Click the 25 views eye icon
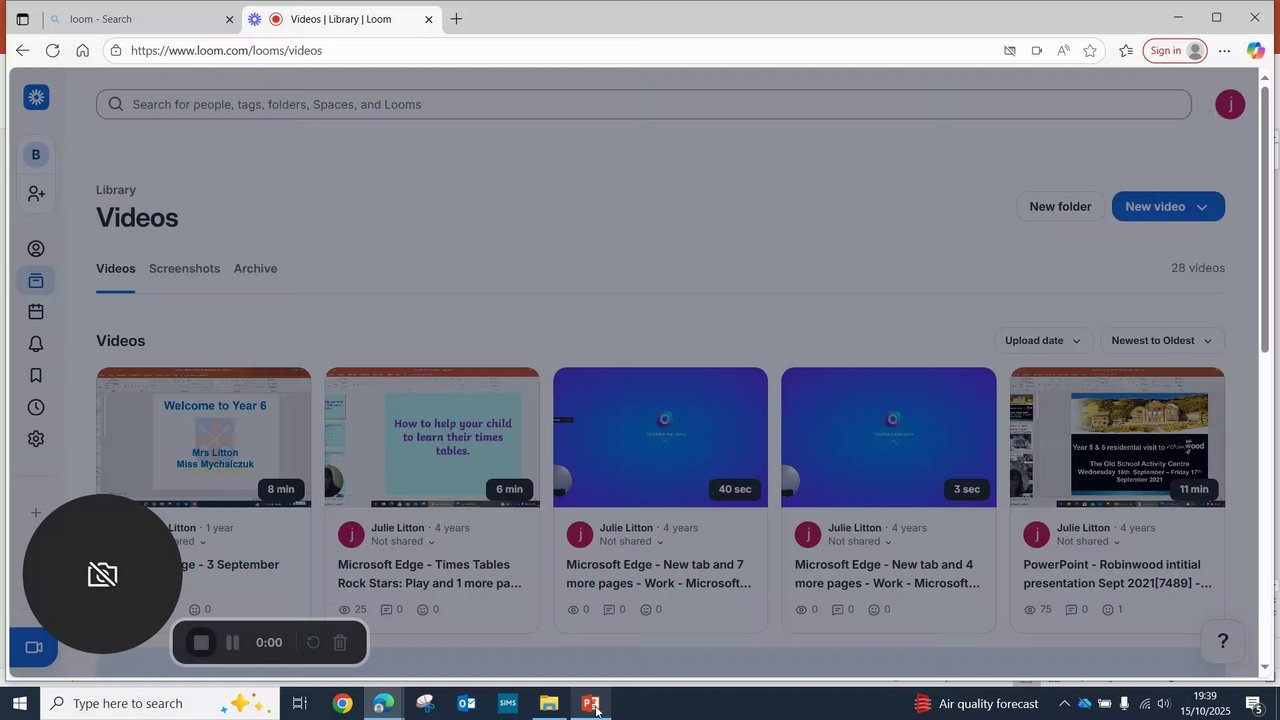Screen dimensions: 1280x720 (345, 610)
